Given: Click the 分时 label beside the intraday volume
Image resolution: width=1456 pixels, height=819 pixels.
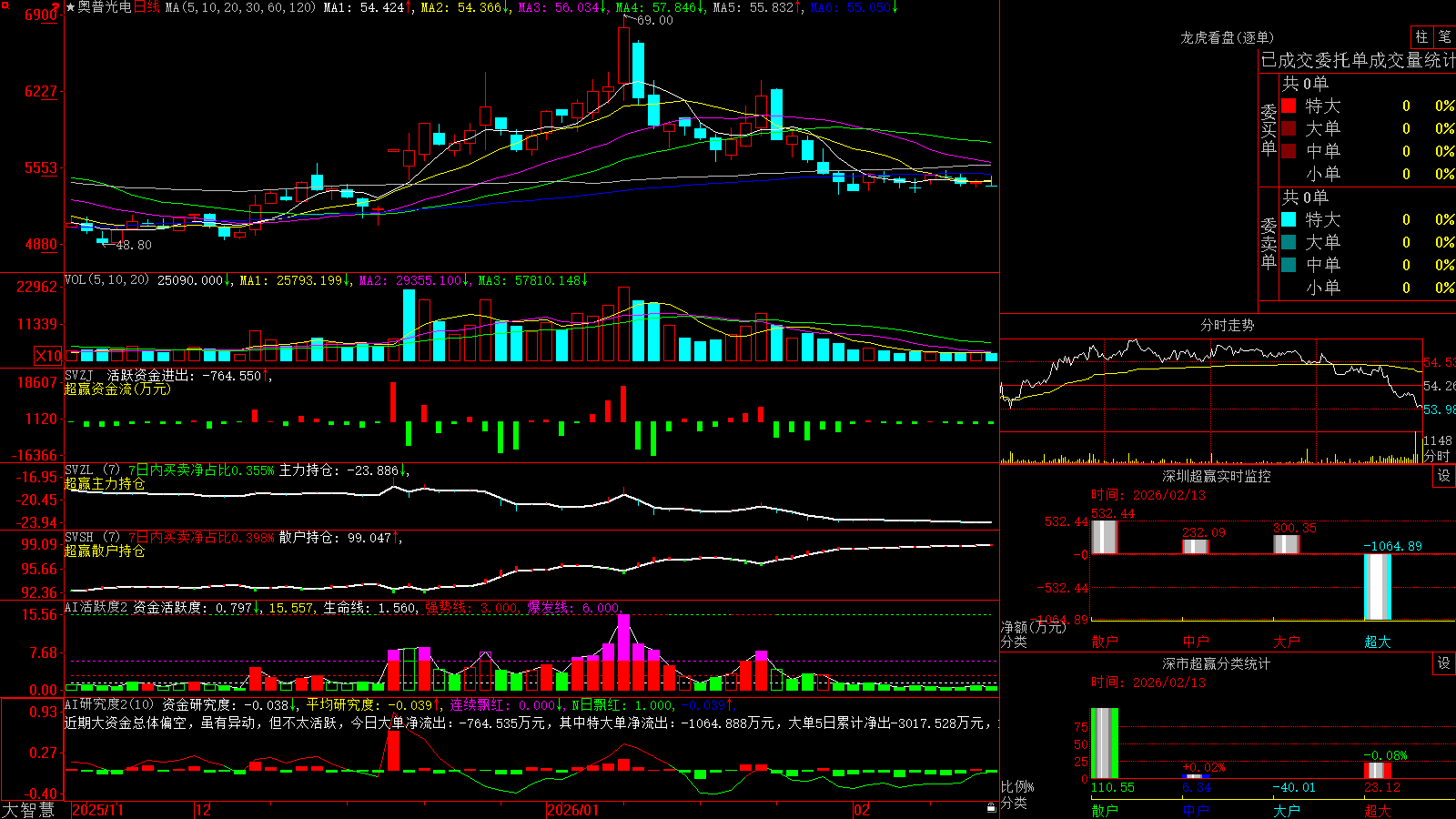Looking at the screenshot, I should click(x=1437, y=455).
